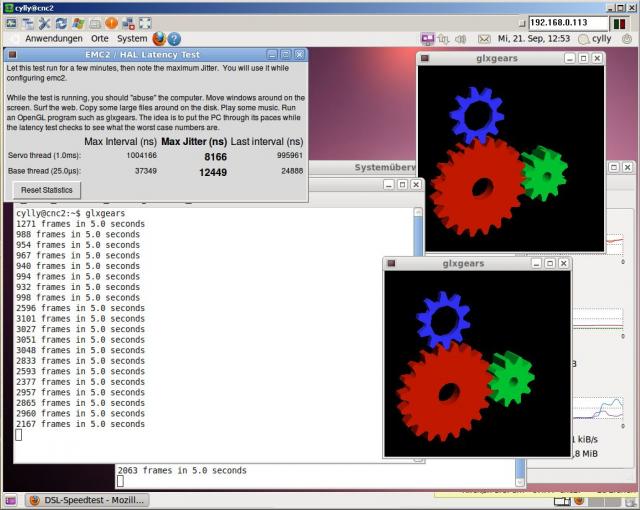Viewport: 640px width, 510px height.
Task: Open the Orte menu
Action: coord(100,39)
